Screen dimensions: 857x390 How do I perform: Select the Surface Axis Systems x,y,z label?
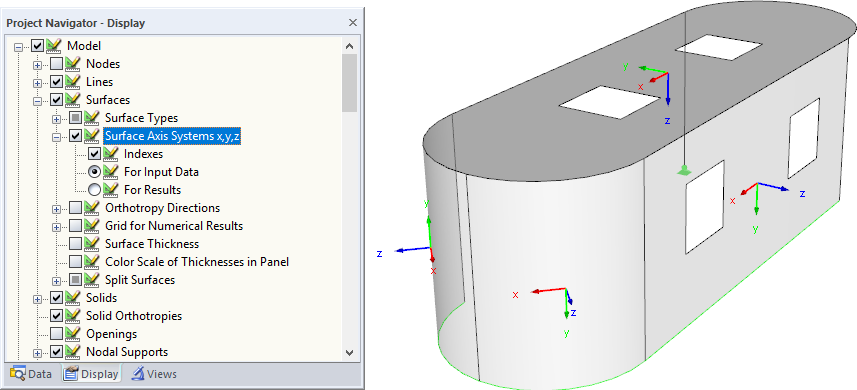tap(173, 136)
